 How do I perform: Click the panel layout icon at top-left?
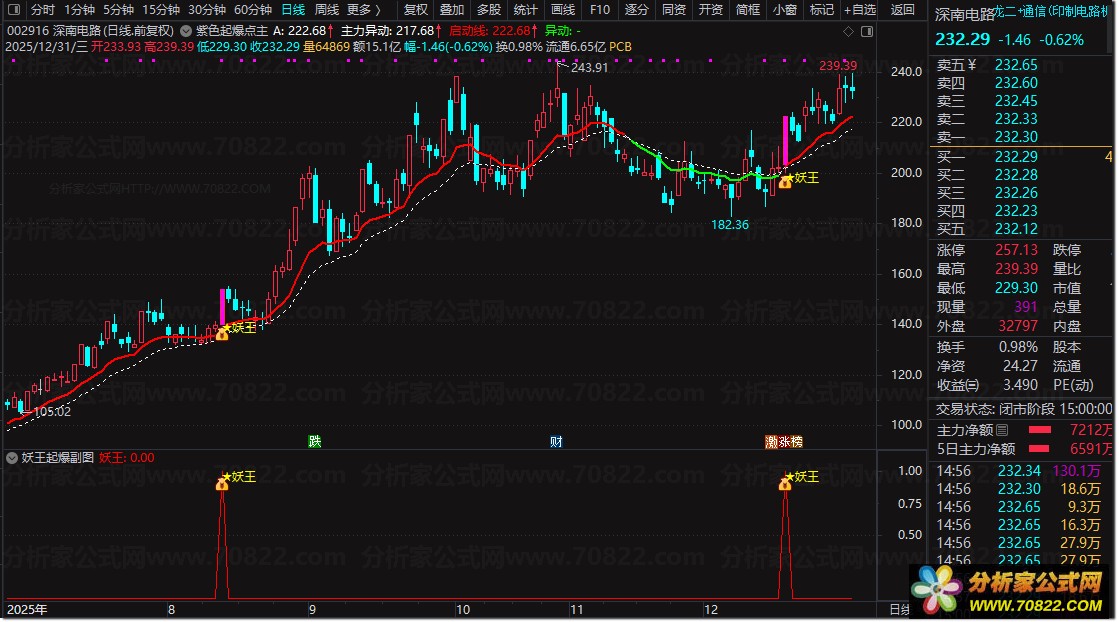(14, 10)
